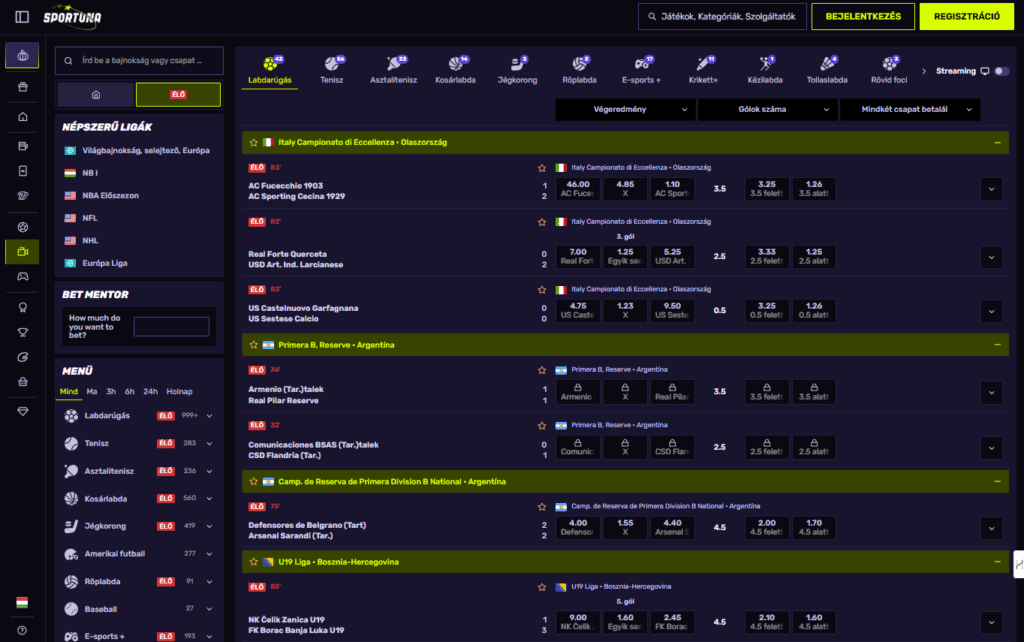Viewport: 1024px width, 642px height.
Task: Toggle the Streaming switch
Action: (x=1001, y=71)
